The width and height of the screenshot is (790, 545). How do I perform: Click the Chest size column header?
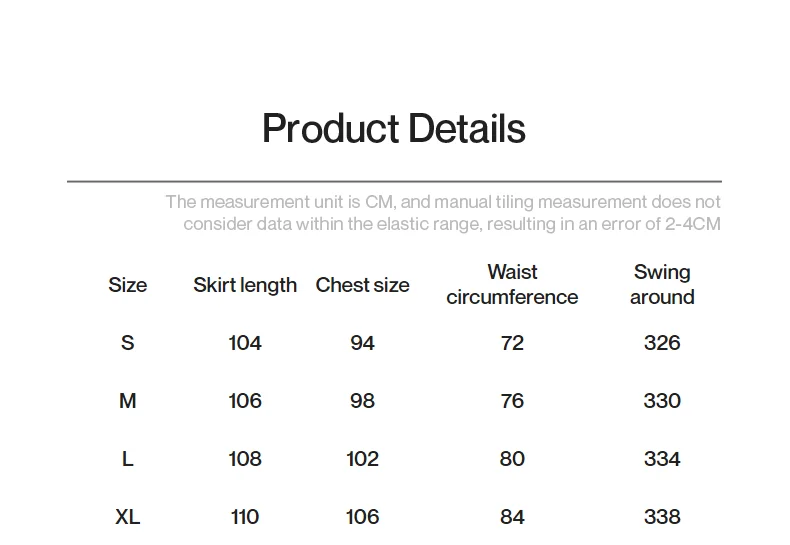(362, 285)
